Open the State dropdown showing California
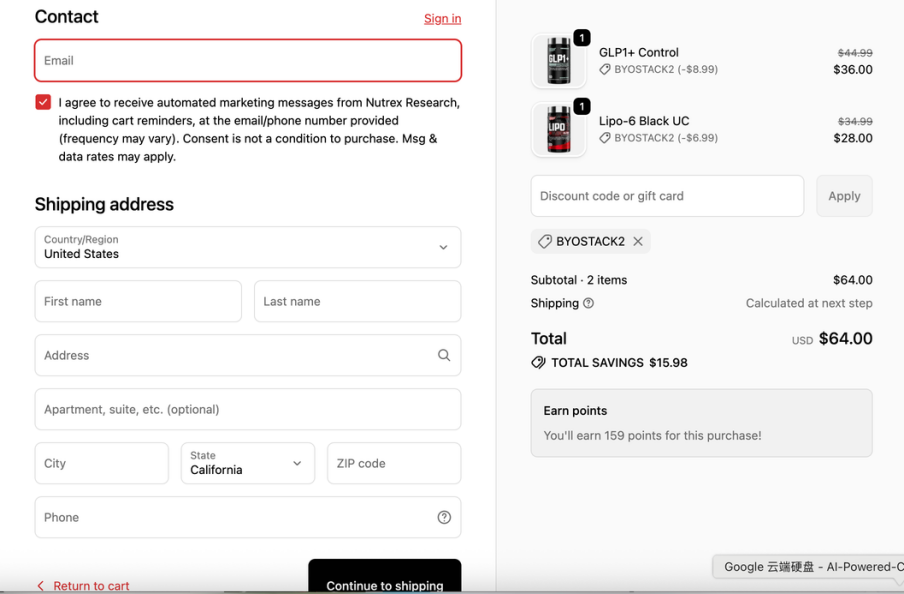Image resolution: width=904 pixels, height=594 pixels. click(x=248, y=463)
